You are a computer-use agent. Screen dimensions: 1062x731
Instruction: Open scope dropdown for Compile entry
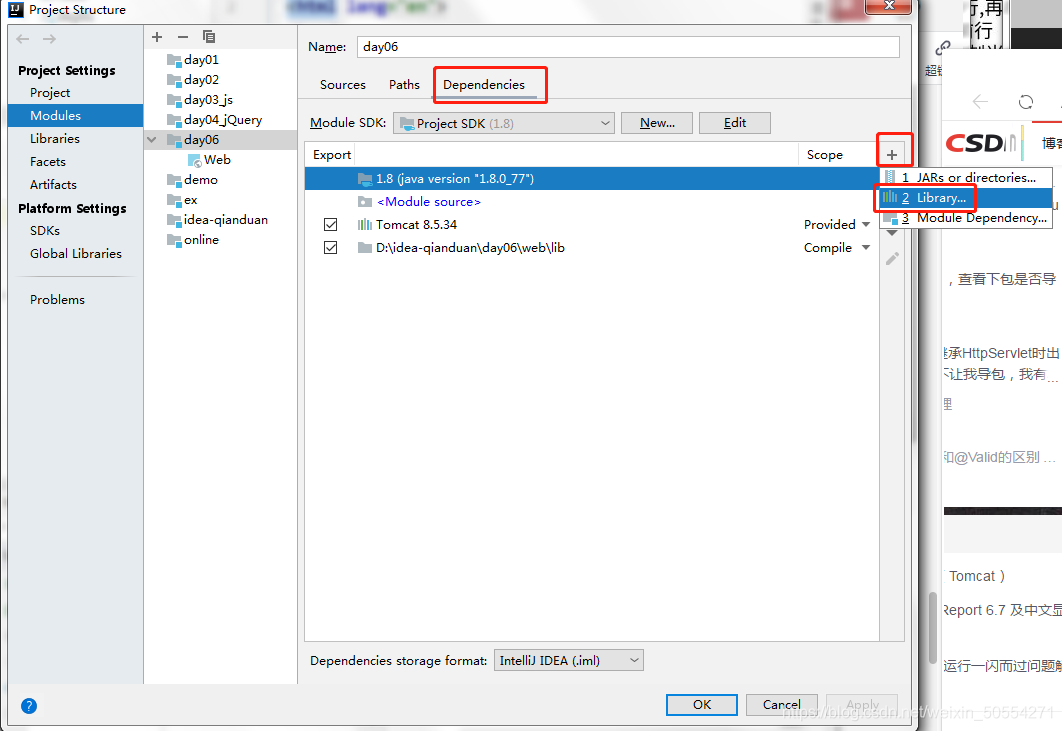coord(866,248)
